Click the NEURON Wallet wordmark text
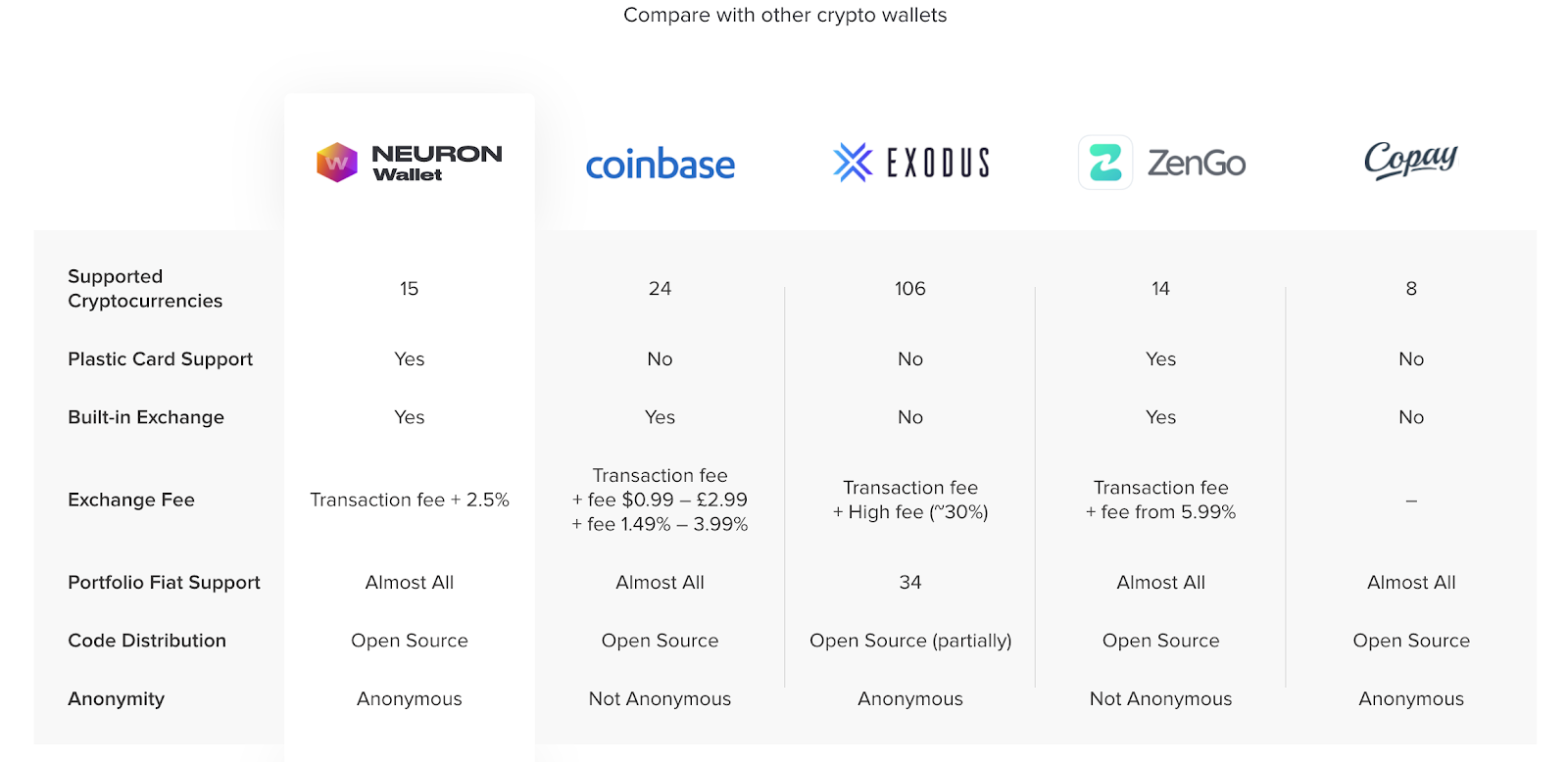The image size is (1568, 762). click(437, 163)
